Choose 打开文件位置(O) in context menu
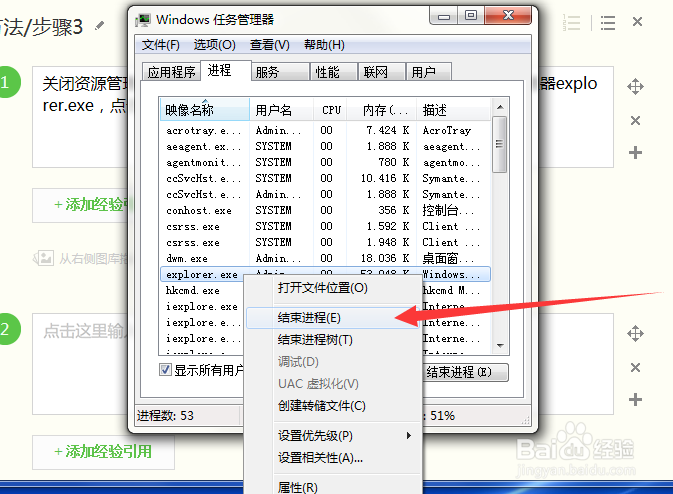Screen dimensions: 673x494 [x=333, y=288]
